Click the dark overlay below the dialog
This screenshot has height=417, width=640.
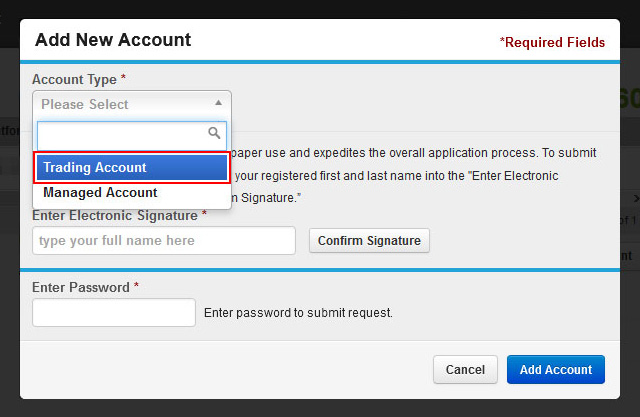pos(320,408)
